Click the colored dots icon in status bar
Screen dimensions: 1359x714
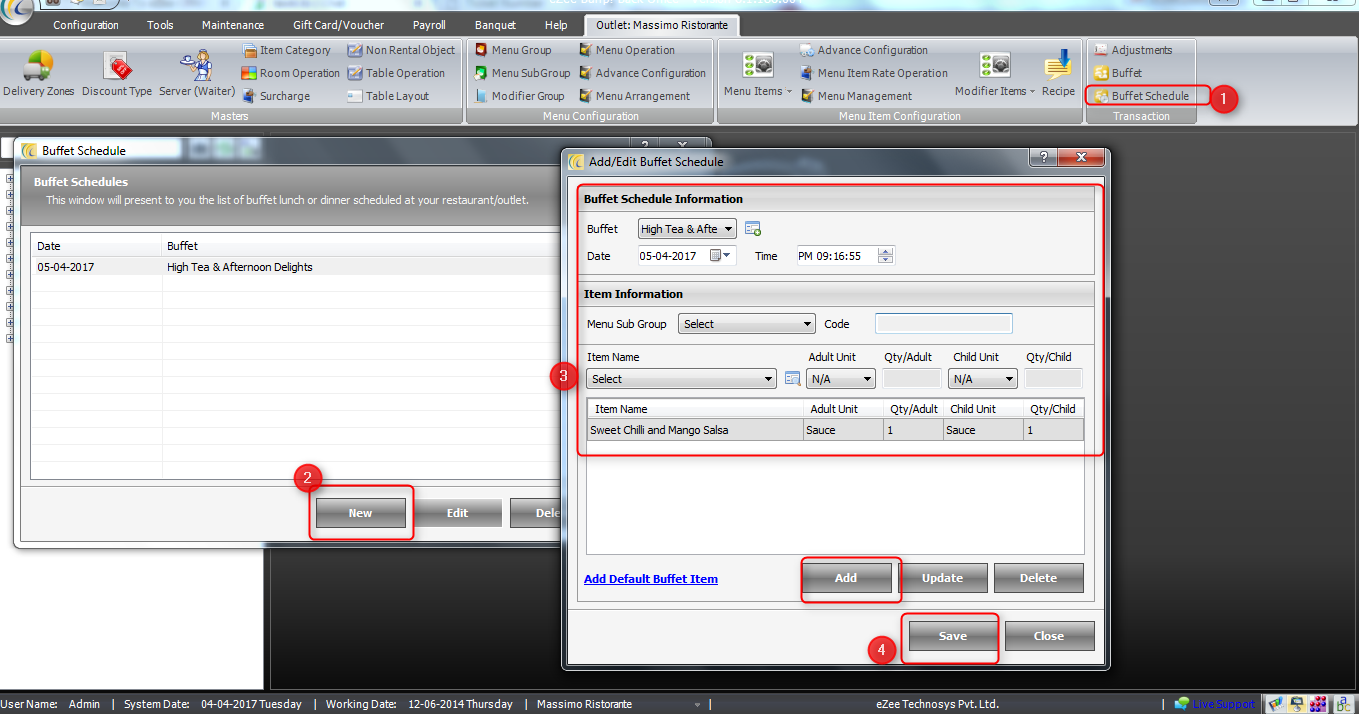1318,704
